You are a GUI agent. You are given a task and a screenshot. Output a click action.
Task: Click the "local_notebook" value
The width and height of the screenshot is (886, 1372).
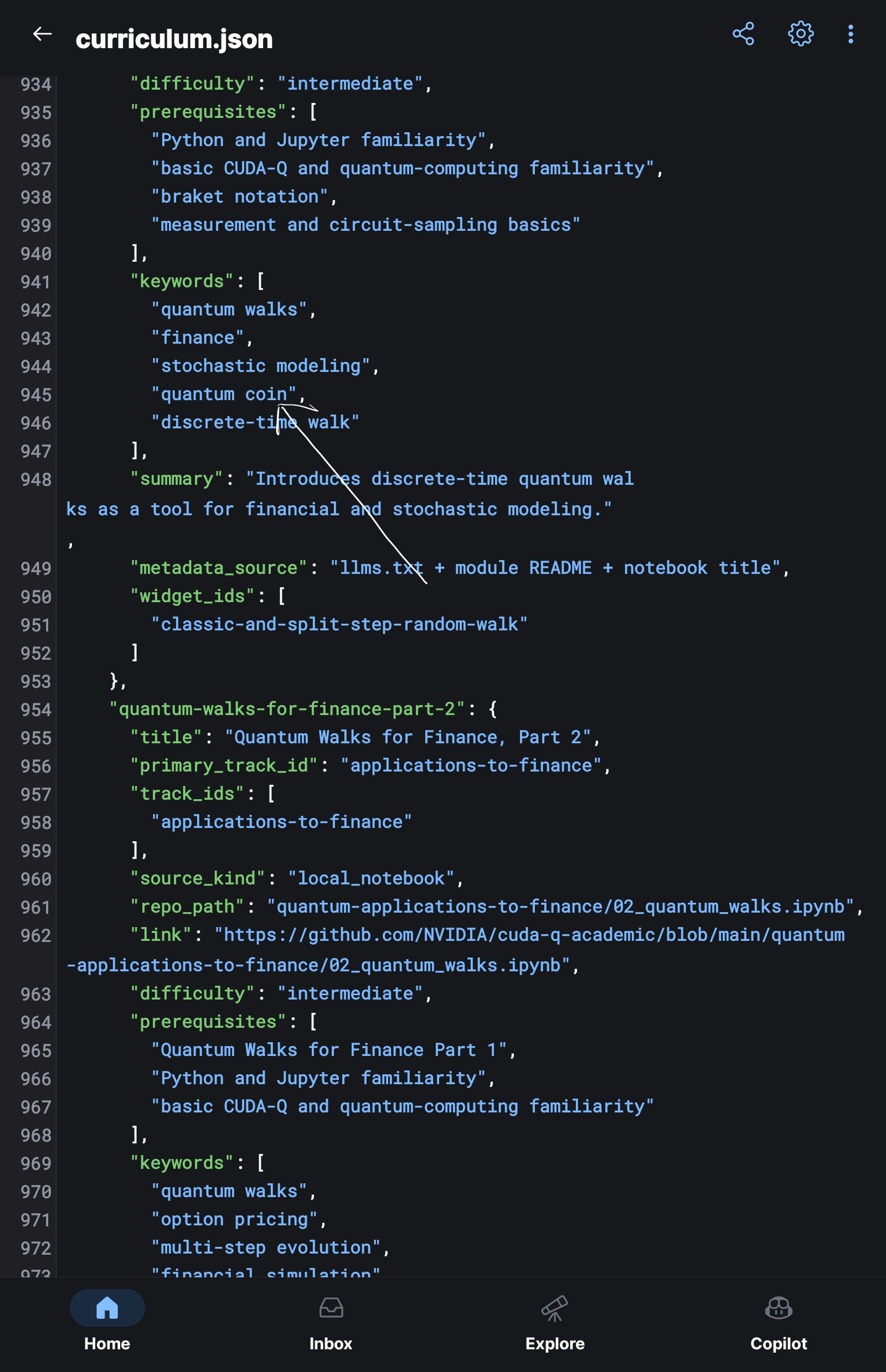371,878
